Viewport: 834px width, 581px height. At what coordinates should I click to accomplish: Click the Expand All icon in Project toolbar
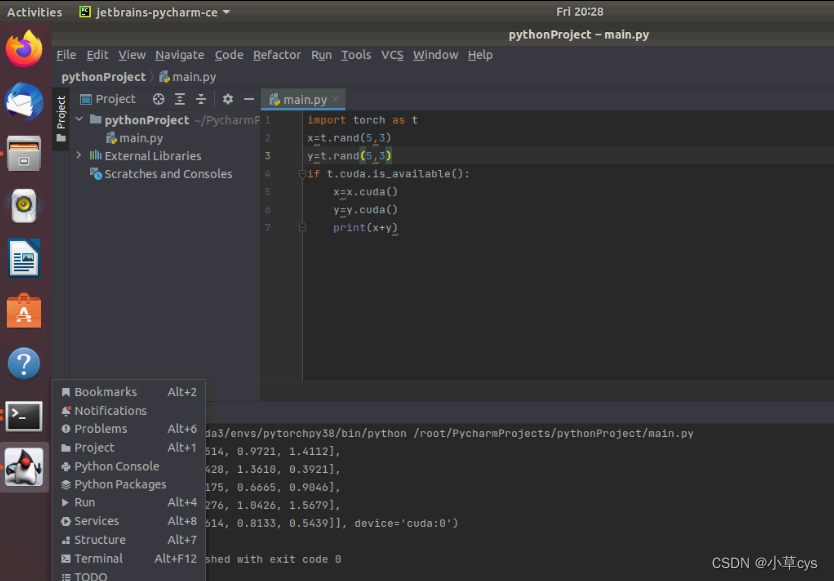point(178,99)
